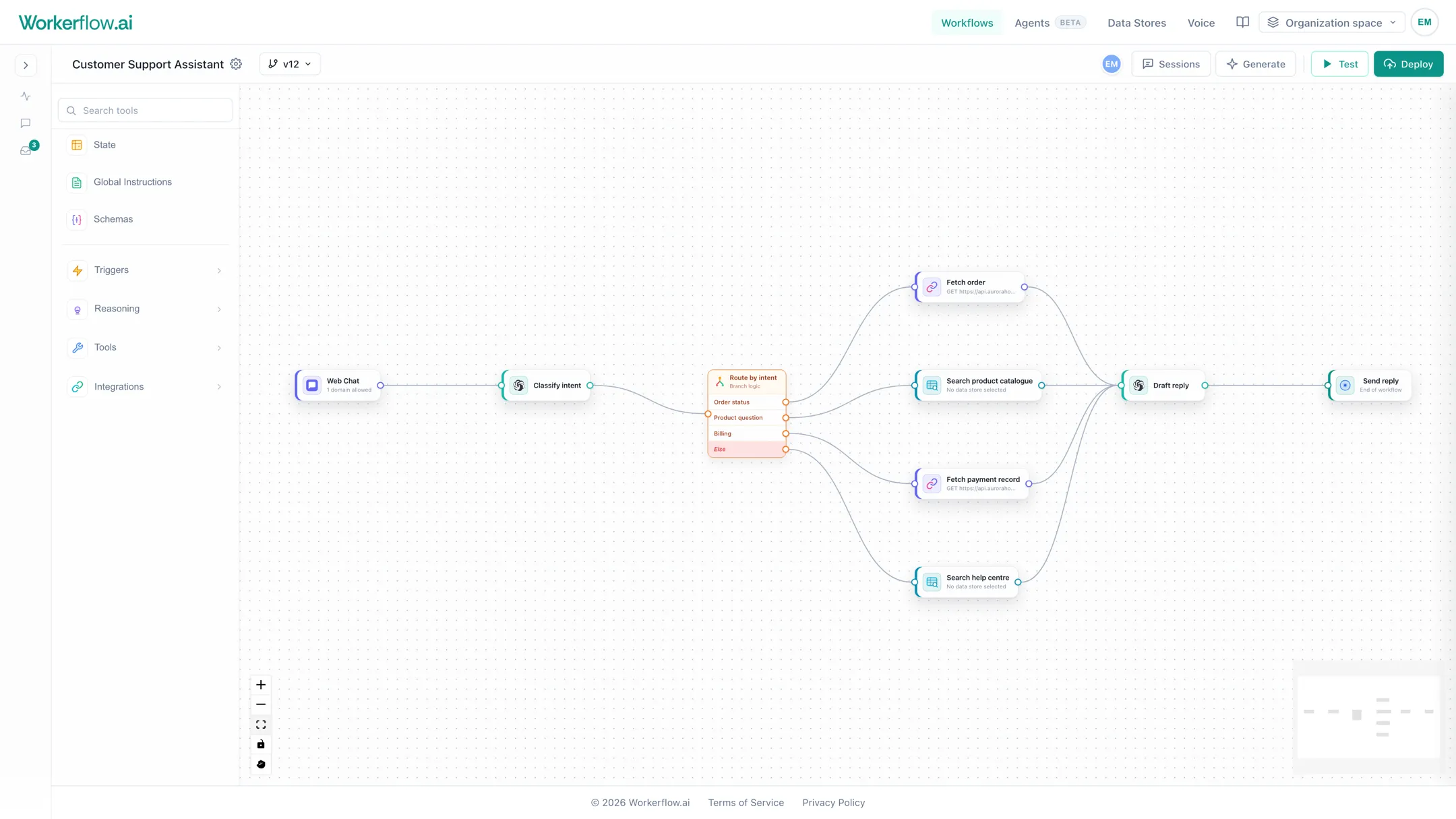This screenshot has width=1456, height=819.
Task: Focus the Search tools input
Action: (x=146, y=111)
